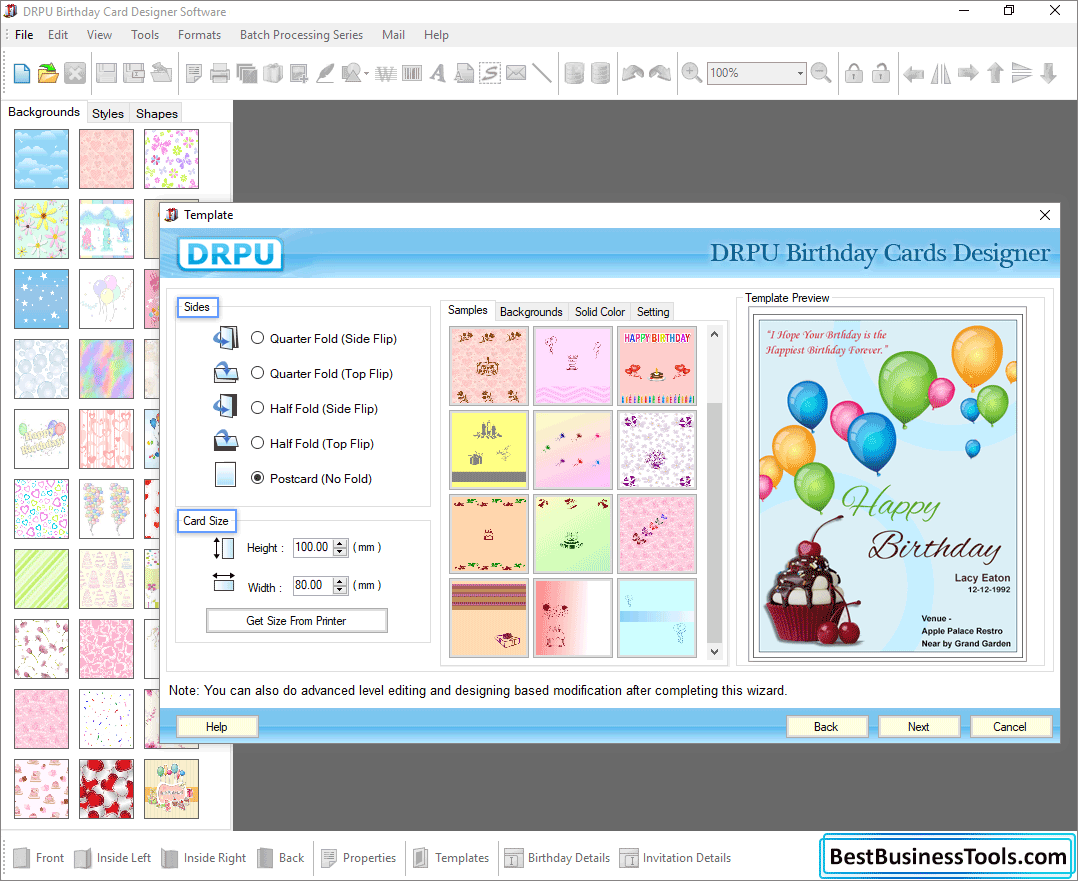Click the Back button in Template dialog

[x=826, y=727]
